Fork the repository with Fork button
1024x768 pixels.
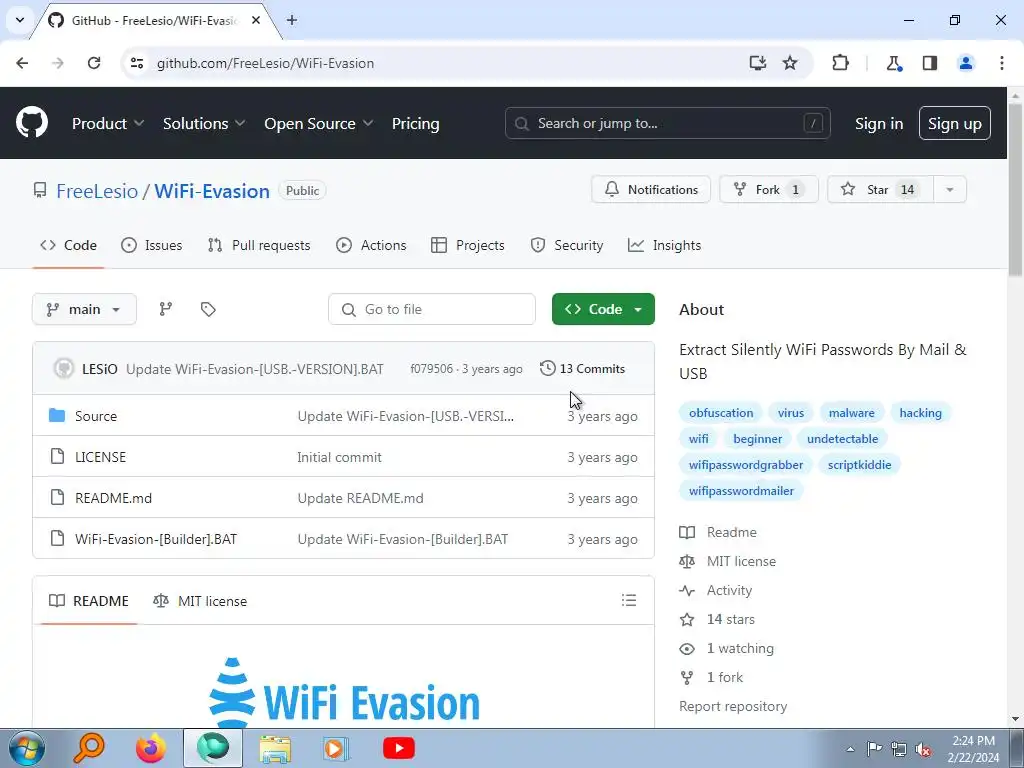pos(769,190)
